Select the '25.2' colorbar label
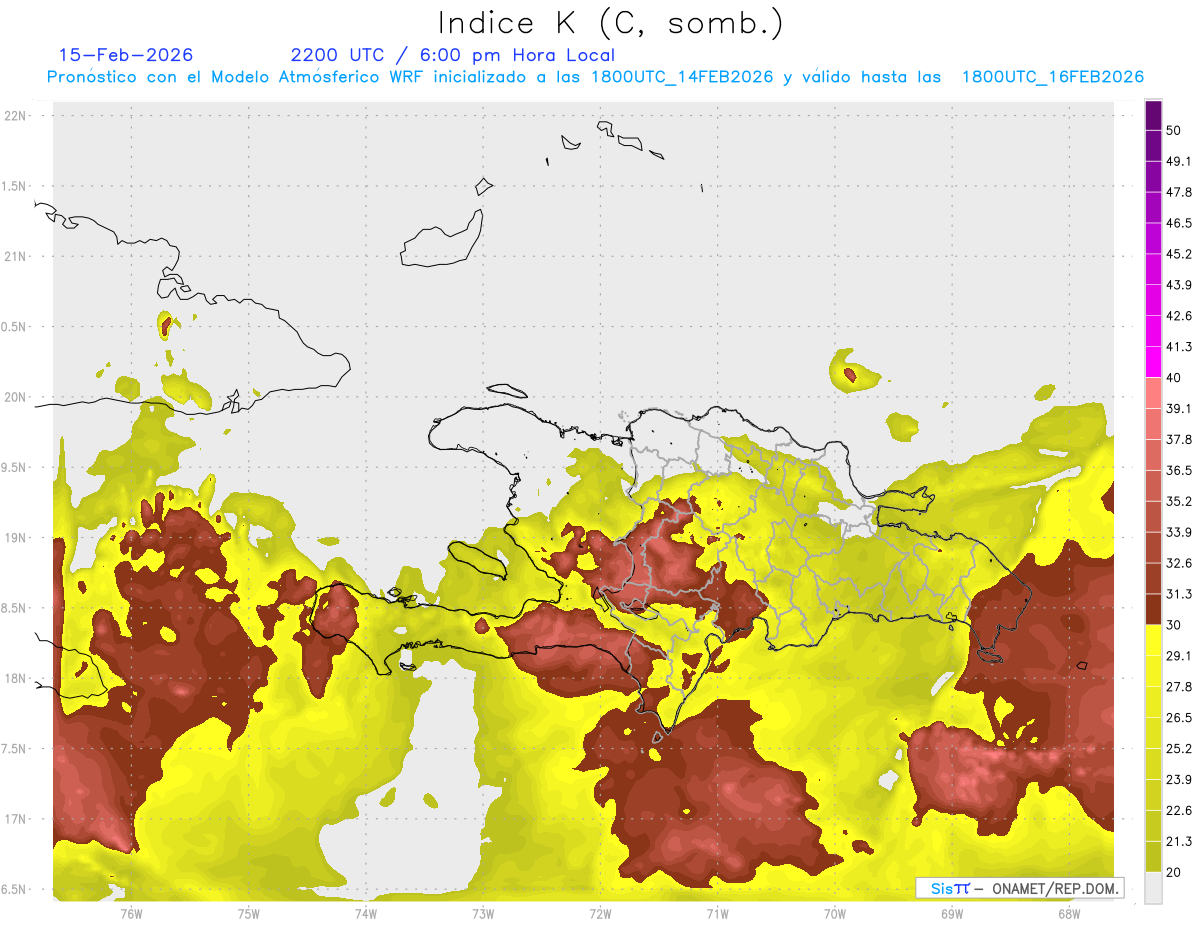This screenshot has height=927, width=1200. click(x=1179, y=749)
